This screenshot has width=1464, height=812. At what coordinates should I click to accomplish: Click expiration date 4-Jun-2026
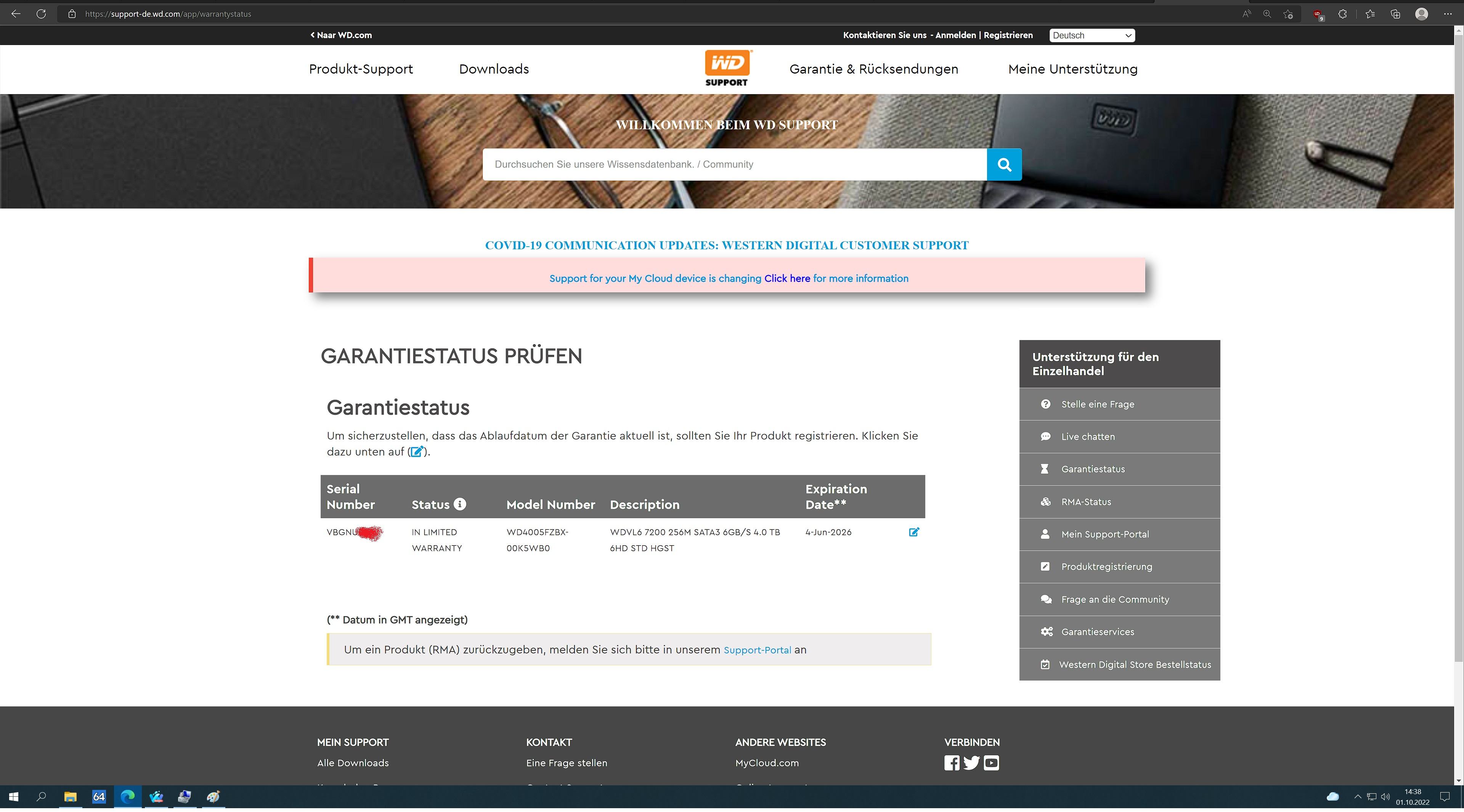828,533
